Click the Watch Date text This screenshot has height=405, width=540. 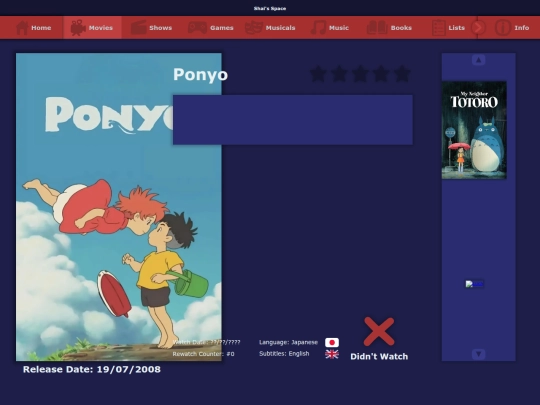[206, 342]
